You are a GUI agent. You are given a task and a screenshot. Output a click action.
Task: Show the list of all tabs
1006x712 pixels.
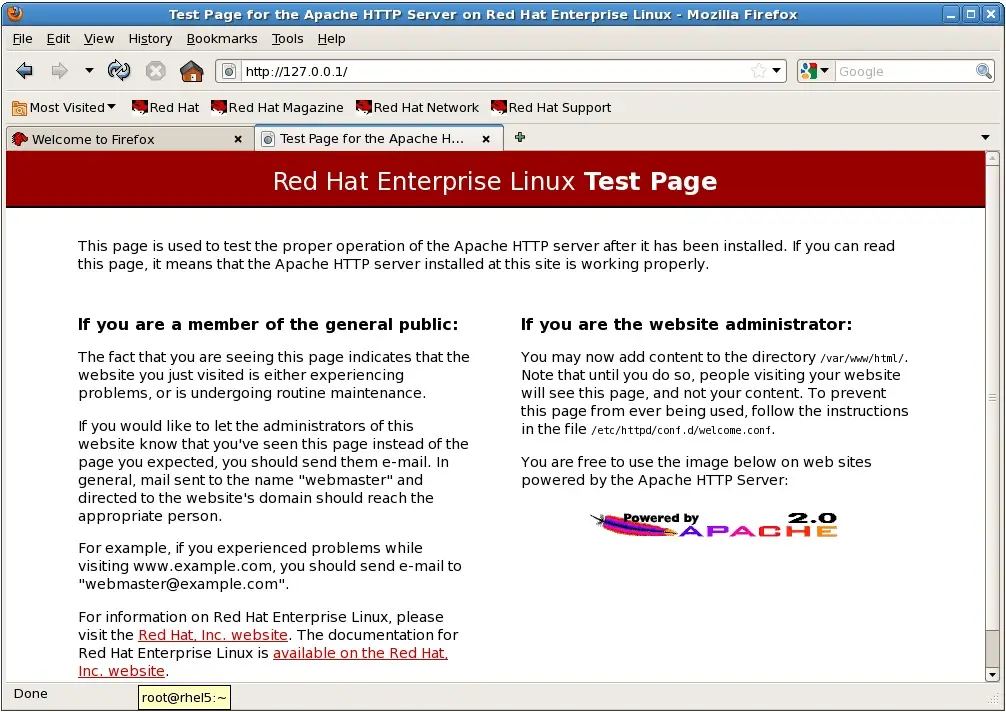(986, 138)
